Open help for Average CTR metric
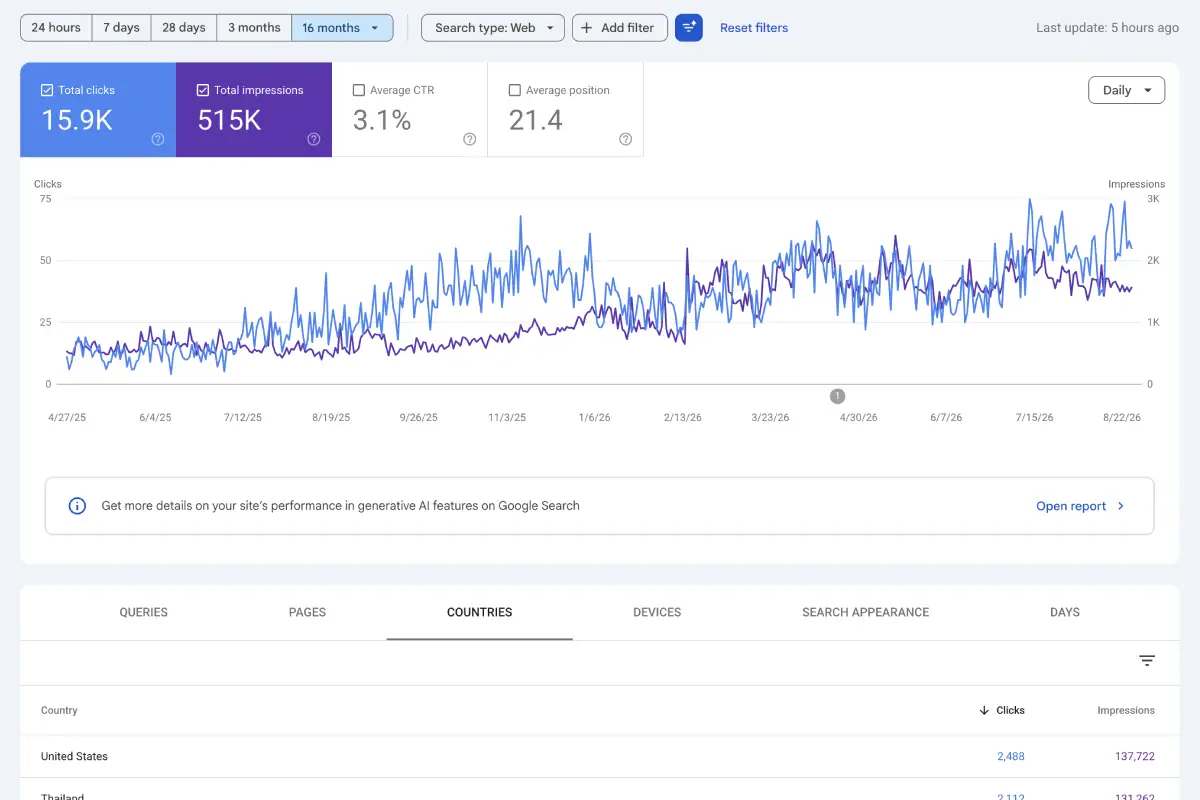Screen dimensions: 1200x800 tap(470, 139)
